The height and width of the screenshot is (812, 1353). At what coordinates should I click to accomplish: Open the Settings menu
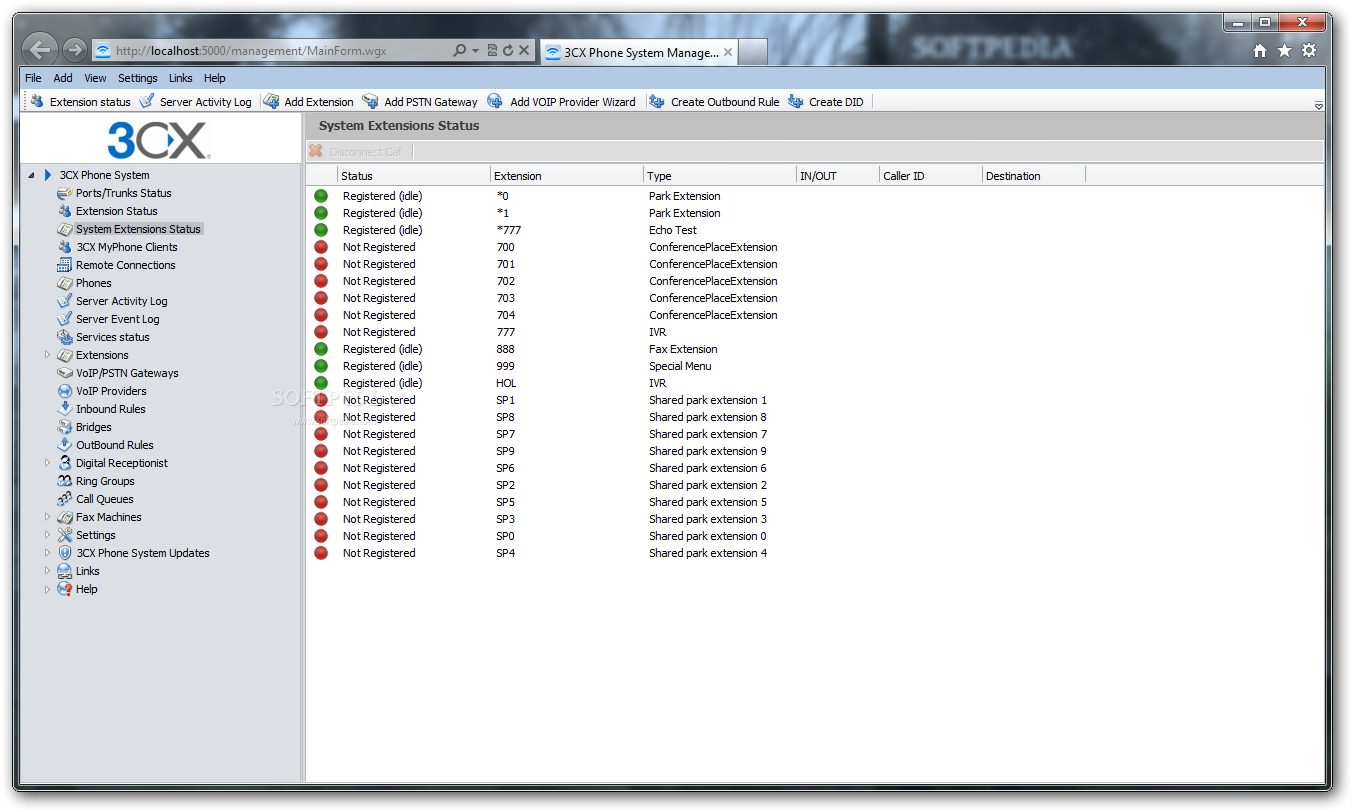pyautogui.click(x=138, y=78)
